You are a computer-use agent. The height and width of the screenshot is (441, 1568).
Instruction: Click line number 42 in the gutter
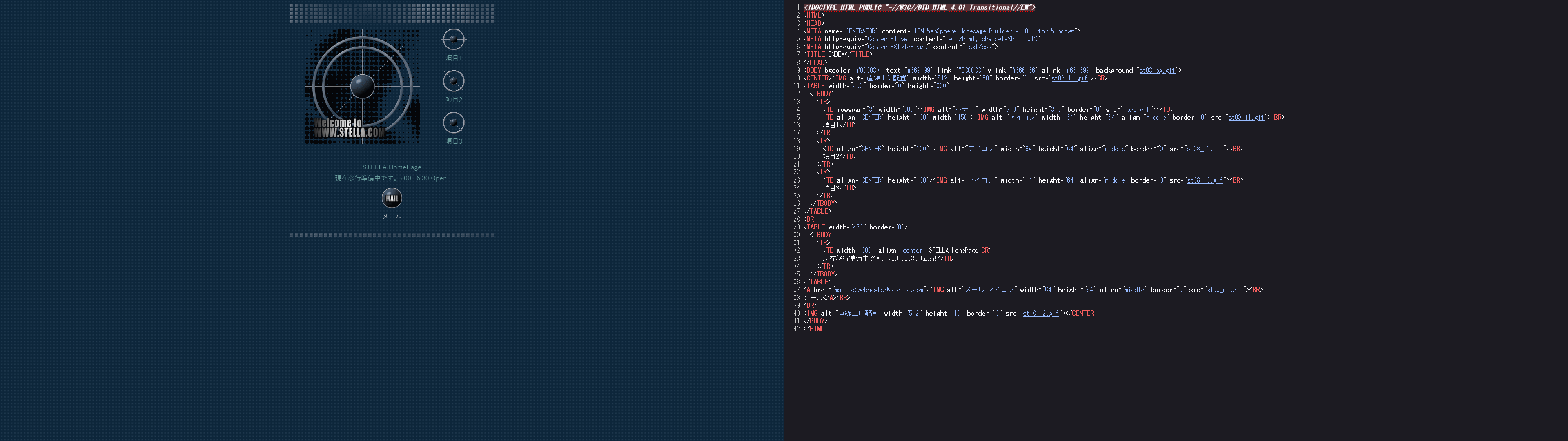tap(797, 329)
